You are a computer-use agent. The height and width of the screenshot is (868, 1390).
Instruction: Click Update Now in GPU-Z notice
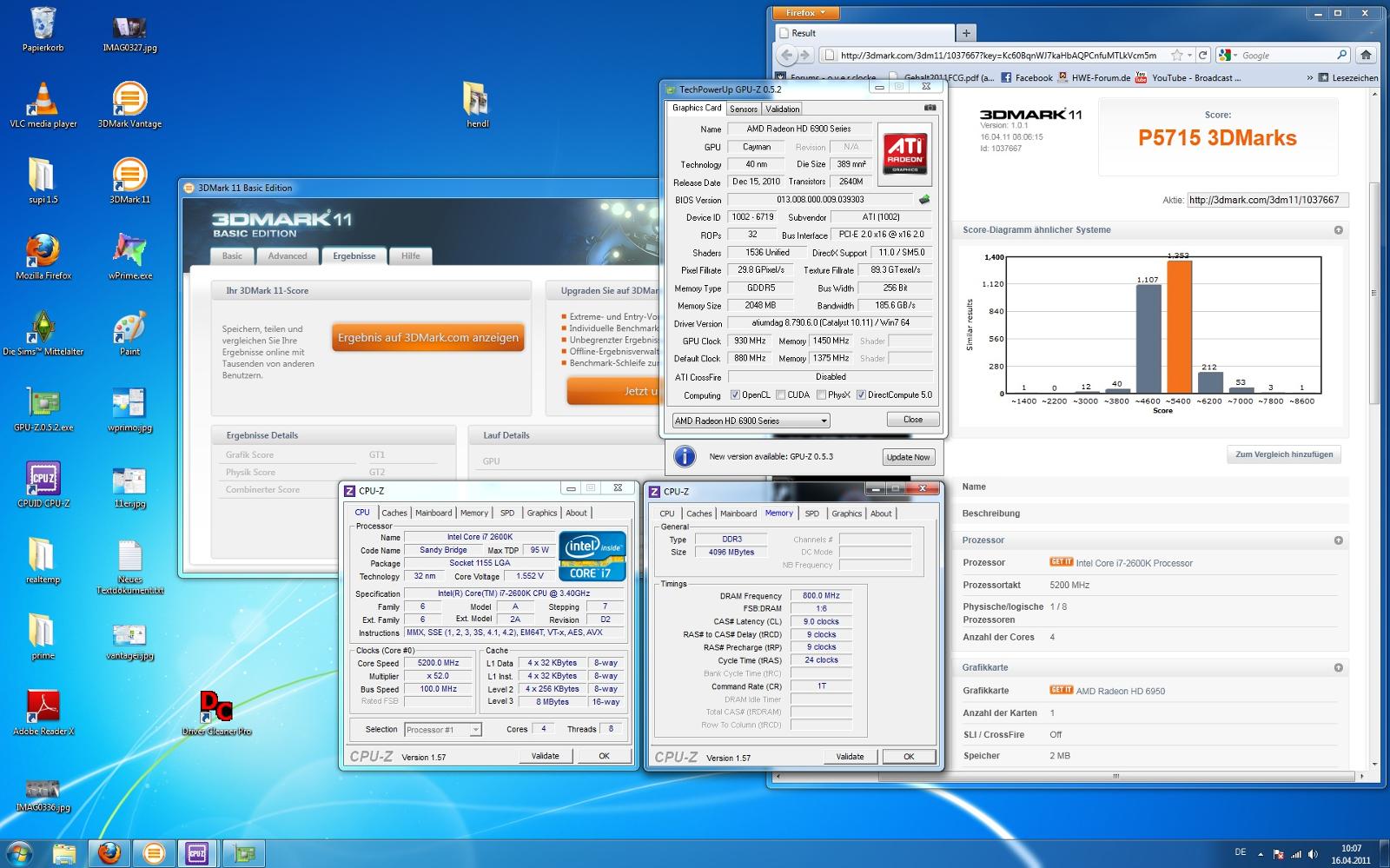coord(908,457)
